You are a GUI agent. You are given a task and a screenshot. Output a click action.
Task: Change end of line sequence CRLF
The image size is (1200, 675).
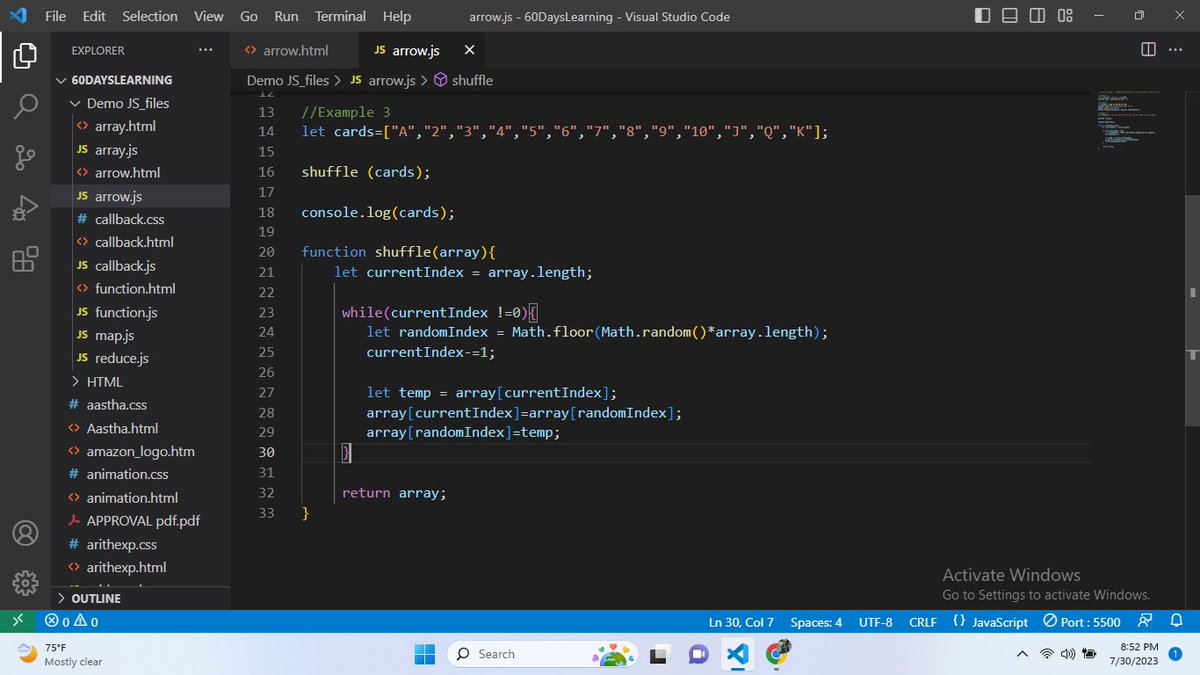click(x=922, y=622)
